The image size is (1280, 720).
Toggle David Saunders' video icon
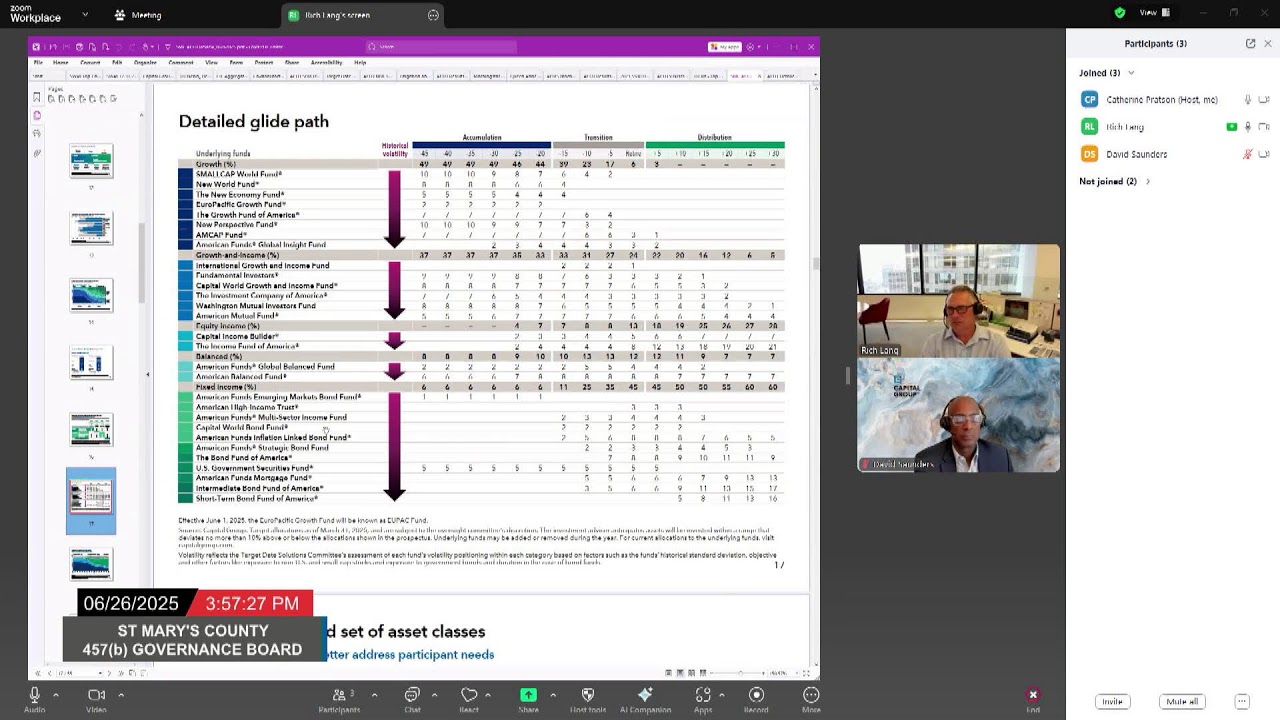tap(1264, 154)
